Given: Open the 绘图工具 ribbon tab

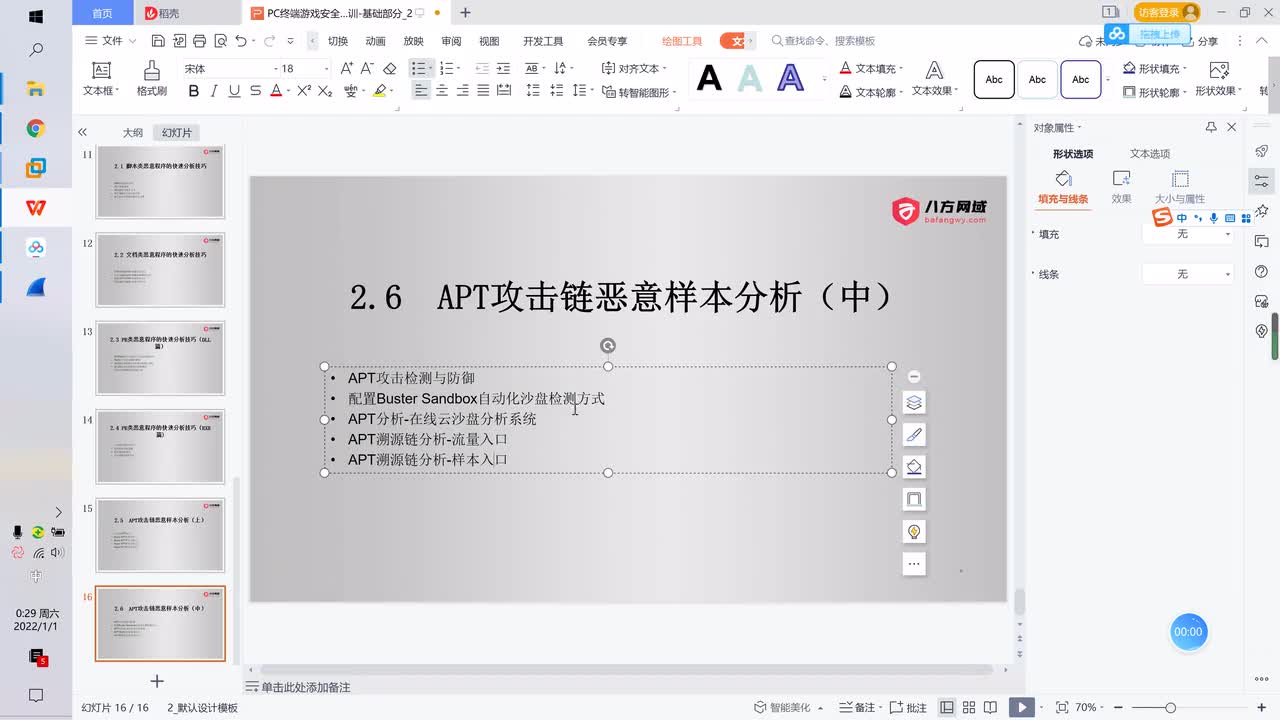Looking at the screenshot, I should coord(682,41).
